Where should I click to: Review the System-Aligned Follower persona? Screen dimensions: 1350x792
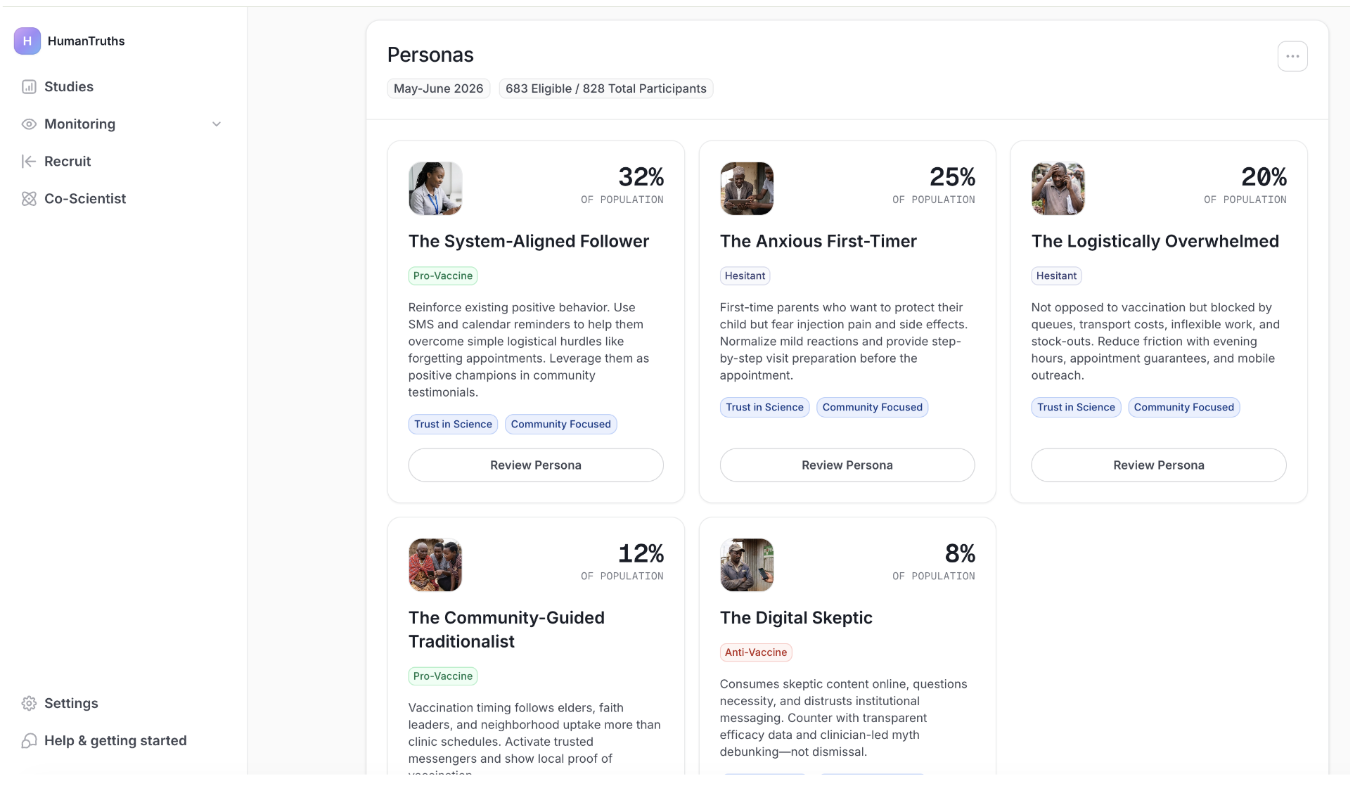535,465
